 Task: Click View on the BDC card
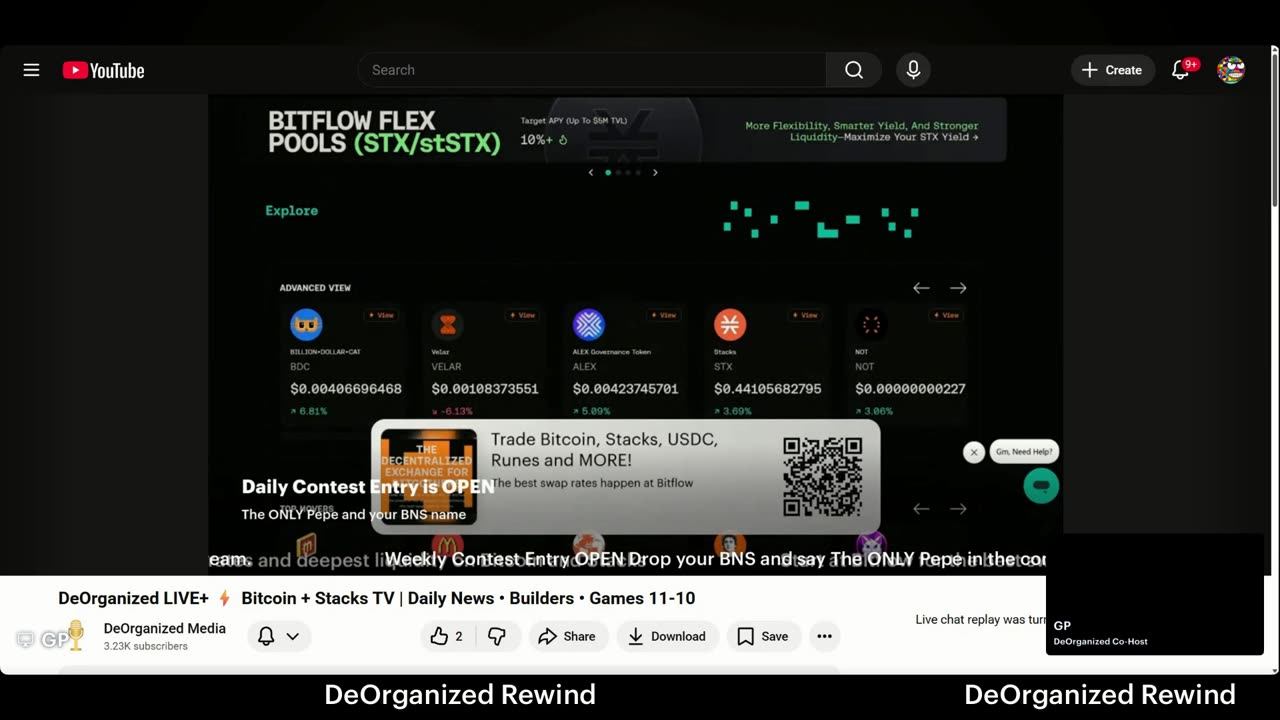coord(381,315)
